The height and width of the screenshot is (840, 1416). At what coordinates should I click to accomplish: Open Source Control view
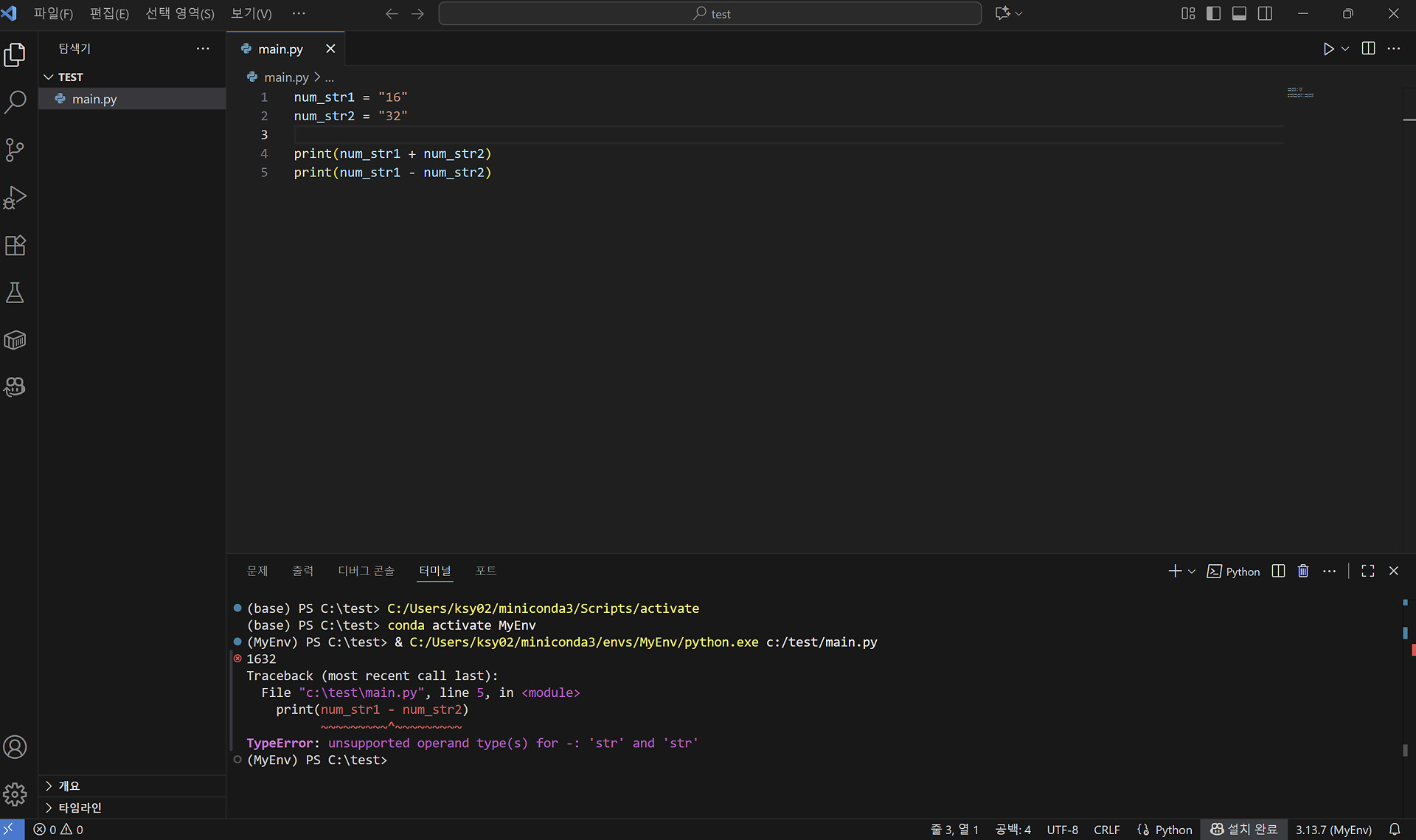(15, 150)
